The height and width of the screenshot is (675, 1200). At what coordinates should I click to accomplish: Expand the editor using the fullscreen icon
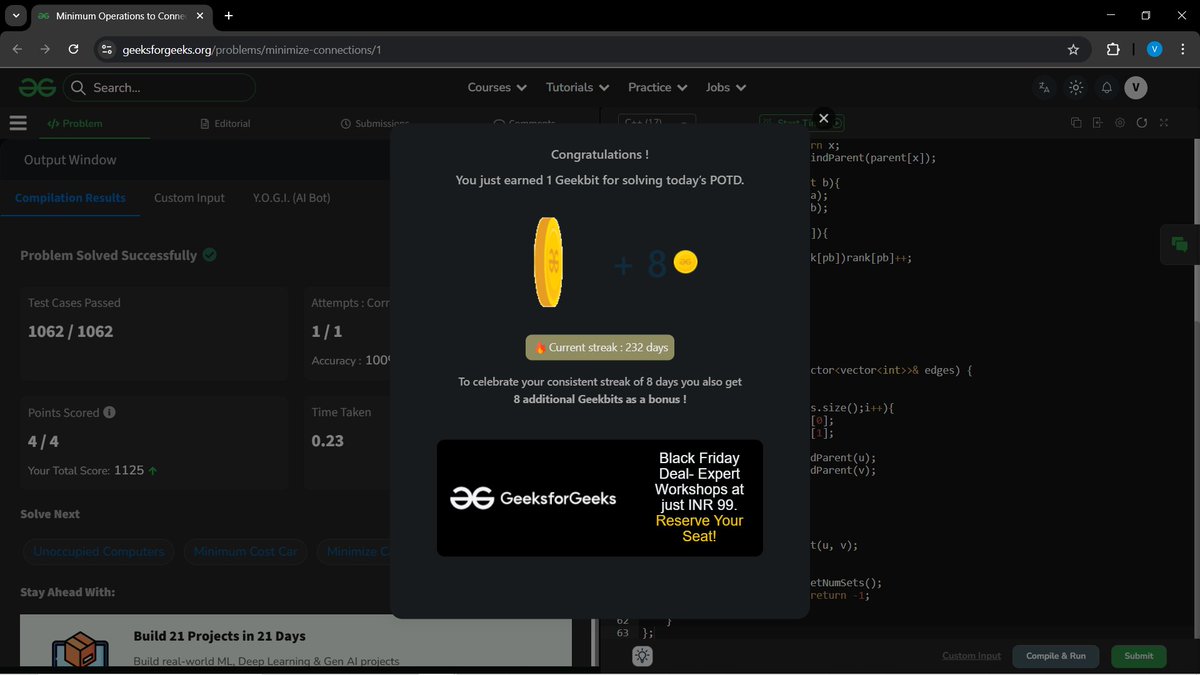[x=1163, y=121]
